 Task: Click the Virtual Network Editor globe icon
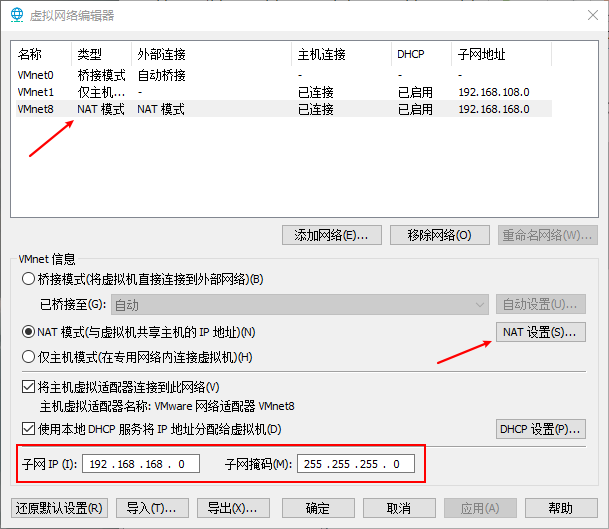[x=17, y=15]
